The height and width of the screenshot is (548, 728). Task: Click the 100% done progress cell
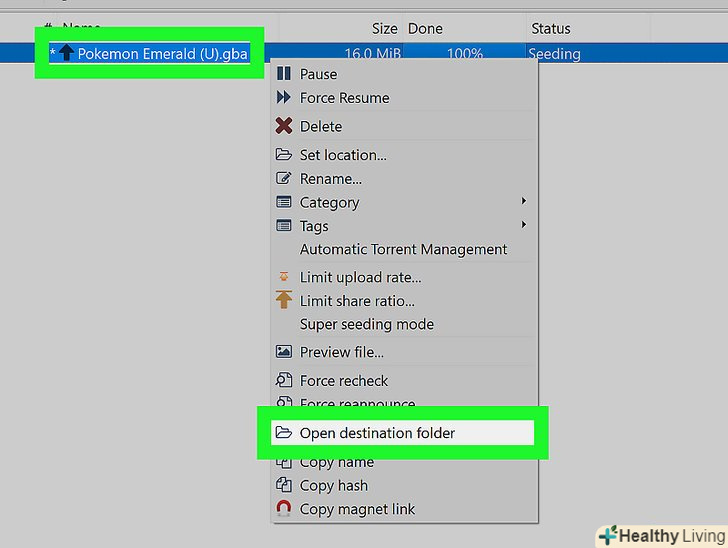[x=465, y=53]
